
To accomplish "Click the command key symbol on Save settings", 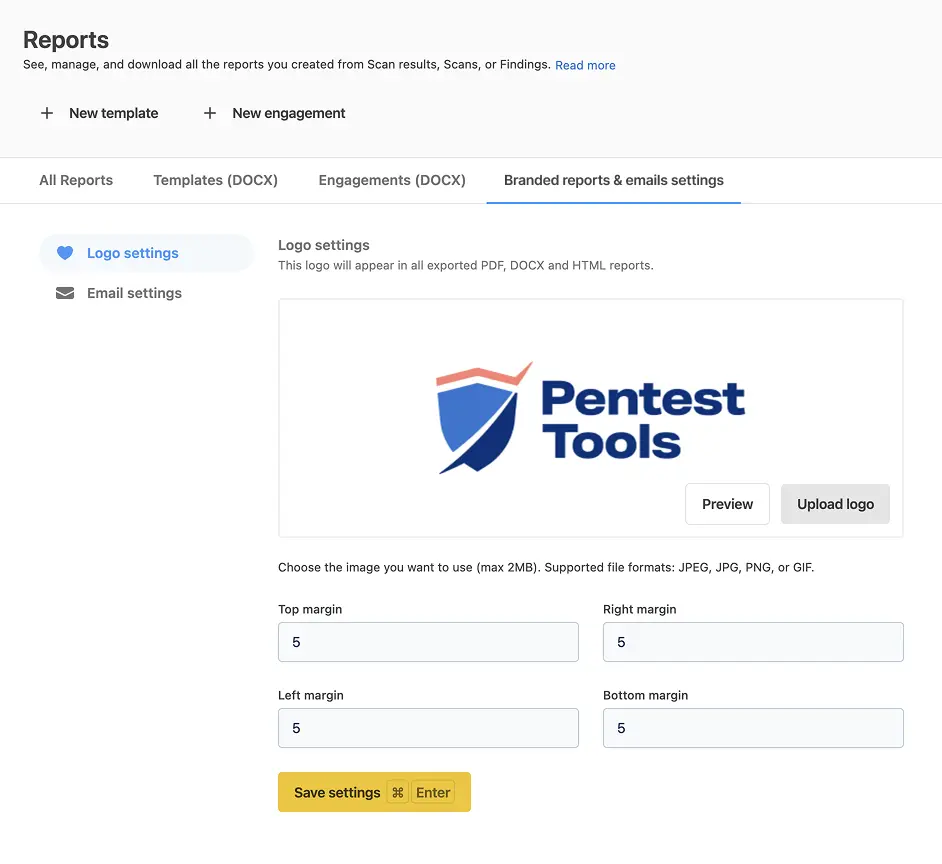I will tap(397, 792).
